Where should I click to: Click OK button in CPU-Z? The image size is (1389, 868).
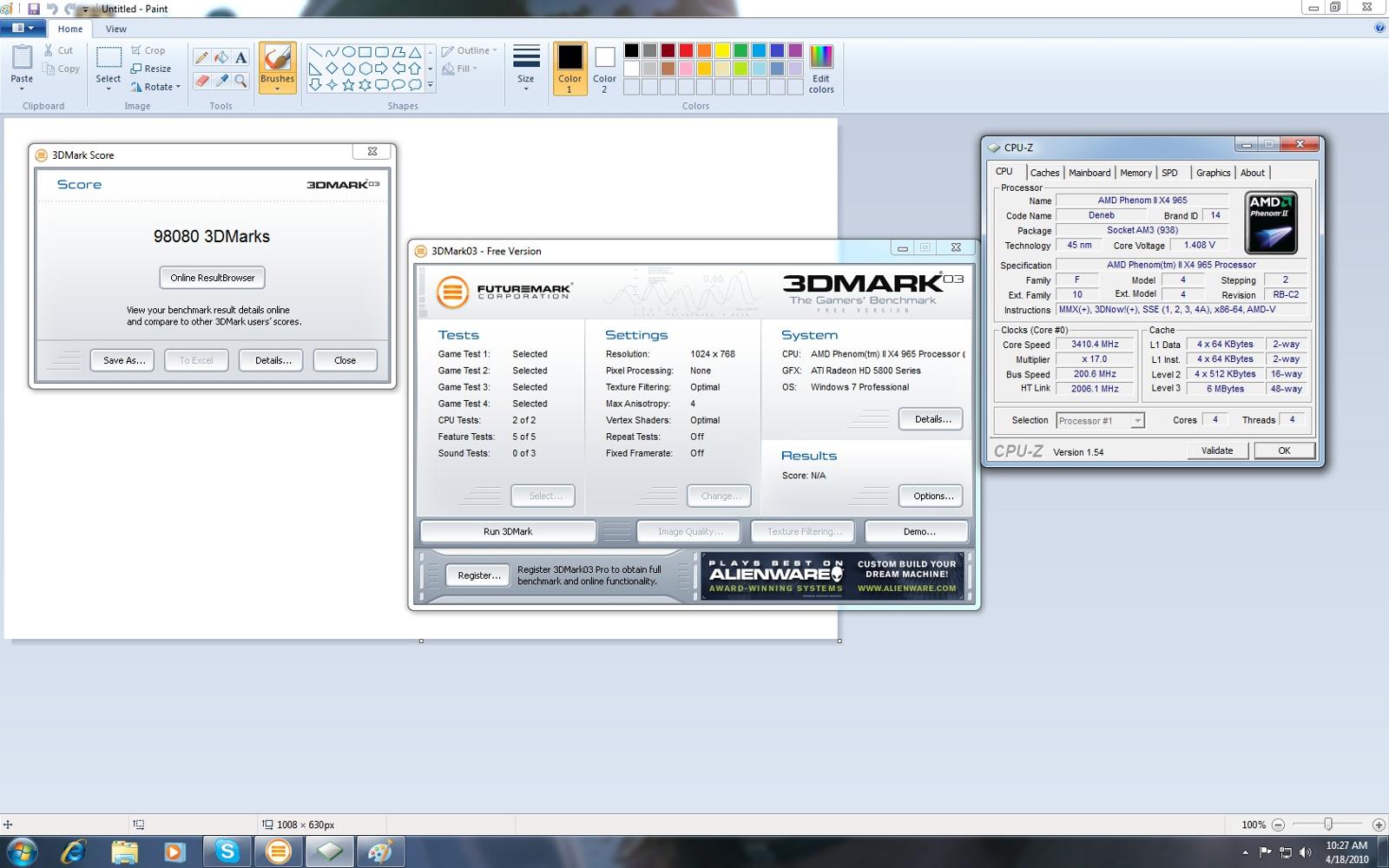pyautogui.click(x=1284, y=450)
